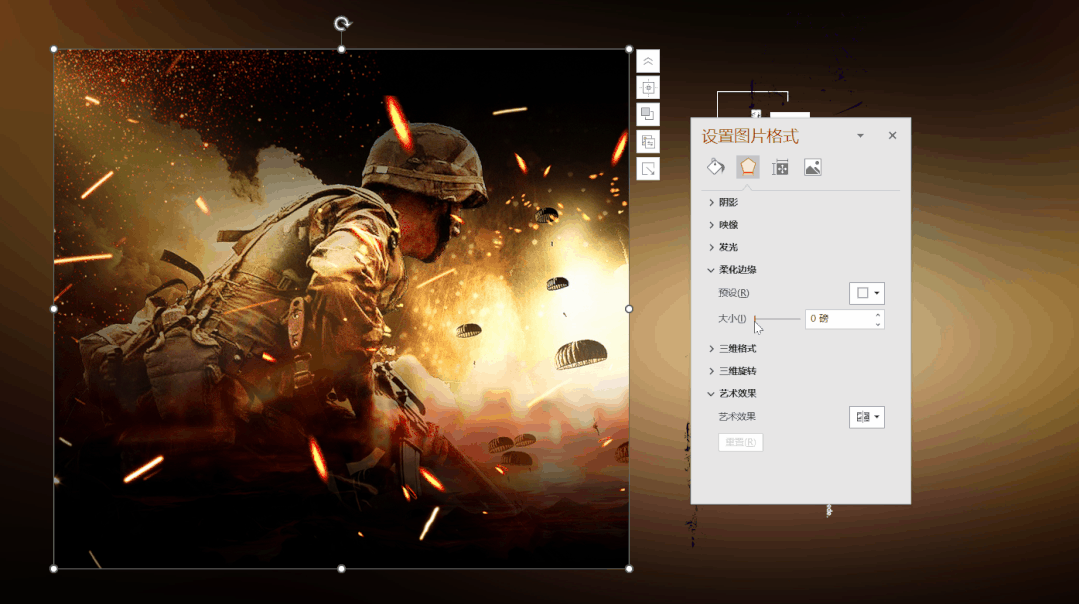Open the 艺术效果 effect picker dropdown
Image resolution: width=1079 pixels, height=604 pixels.
(866, 417)
